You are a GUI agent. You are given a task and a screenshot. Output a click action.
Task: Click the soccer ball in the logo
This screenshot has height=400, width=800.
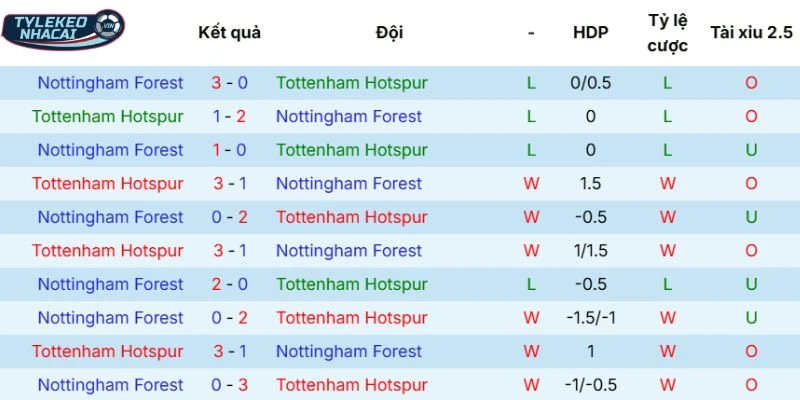tap(108, 22)
